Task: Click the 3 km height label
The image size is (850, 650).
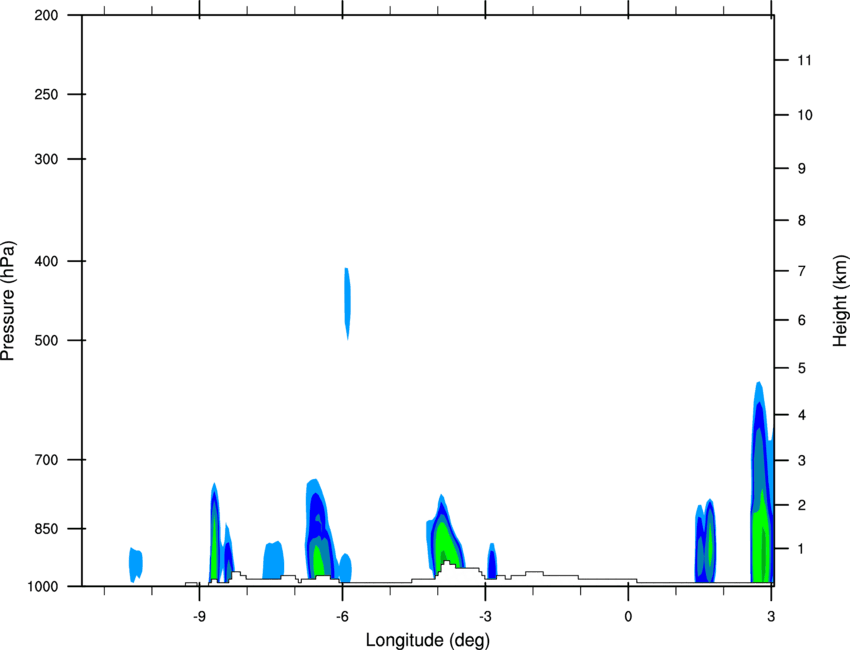Action: 802,460
